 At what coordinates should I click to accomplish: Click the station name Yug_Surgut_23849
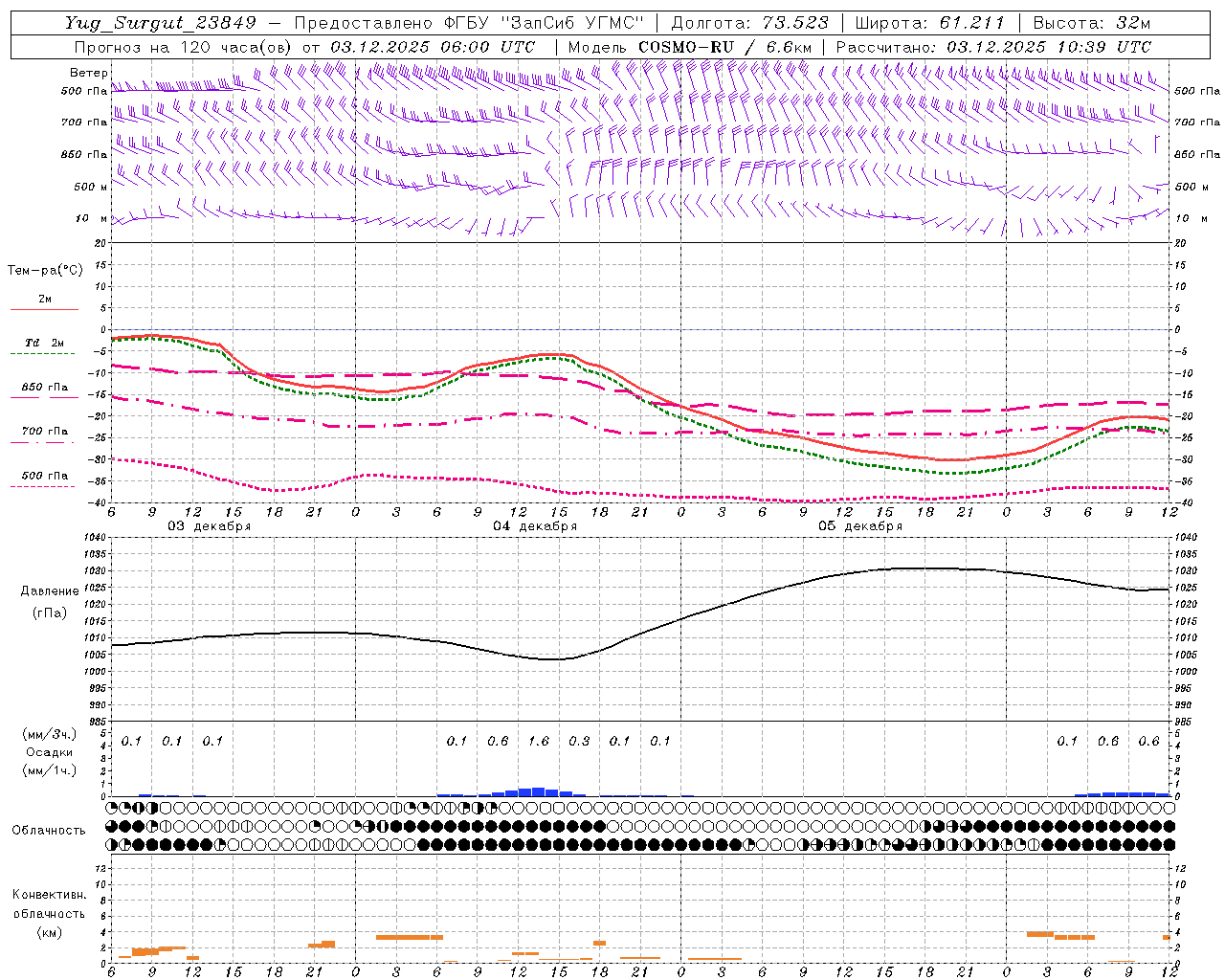[161, 23]
